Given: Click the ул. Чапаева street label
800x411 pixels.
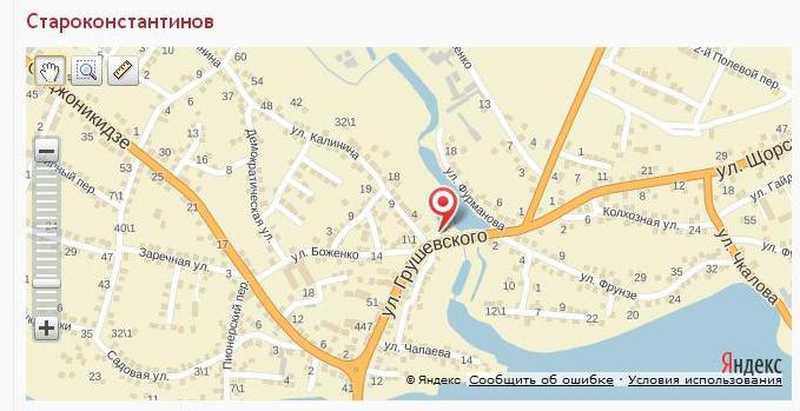Looking at the screenshot, I should (x=417, y=349).
